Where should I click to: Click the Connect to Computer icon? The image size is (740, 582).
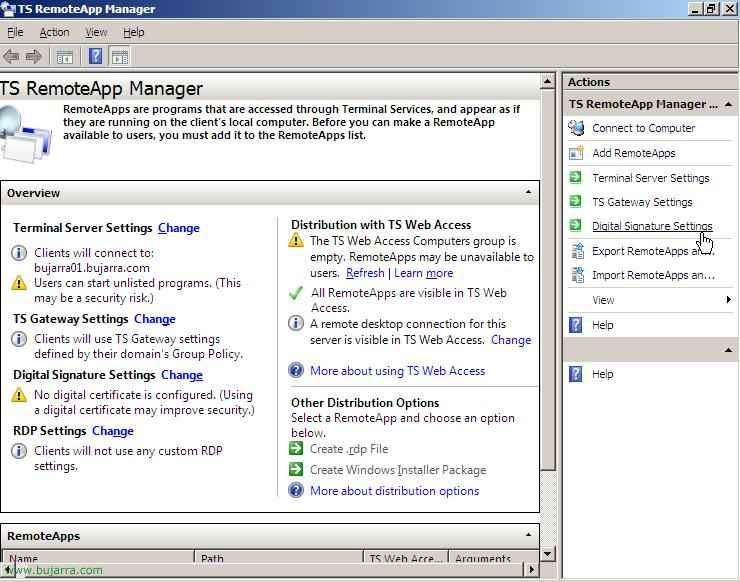point(576,128)
